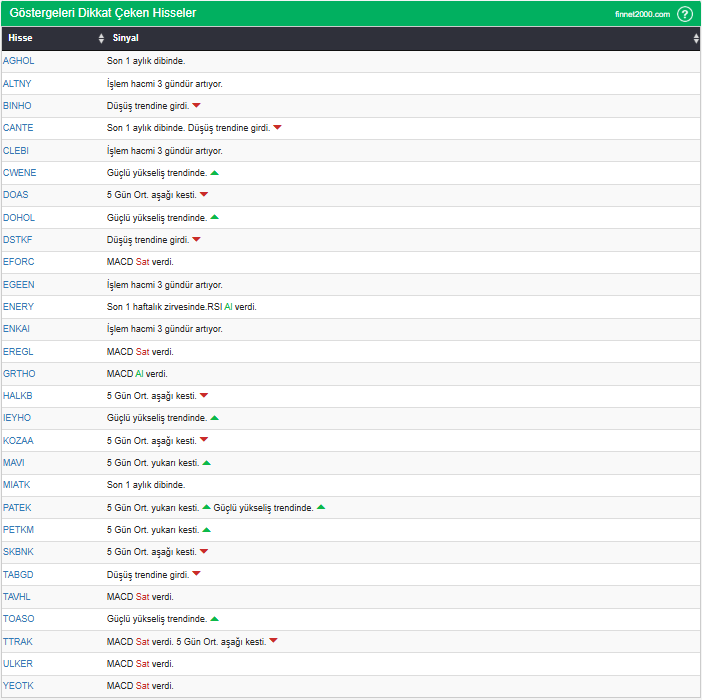The image size is (702, 700).
Task: Click the red down arrow in TTRAK row
Action: tap(273, 641)
